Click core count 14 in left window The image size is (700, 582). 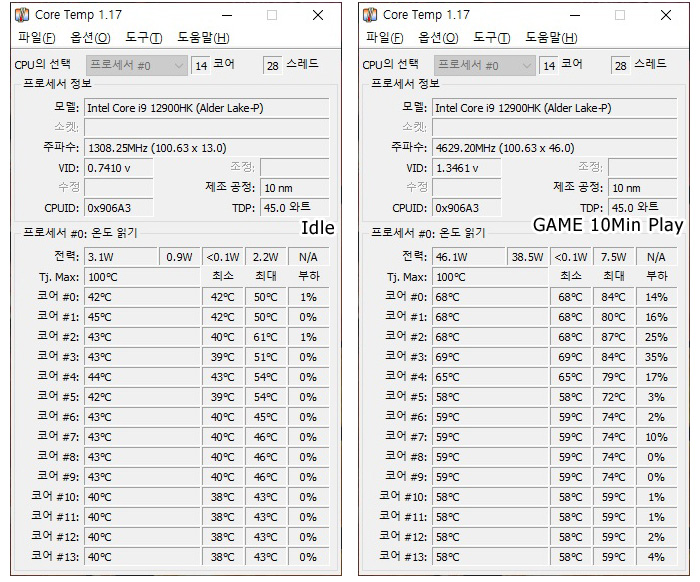[201, 66]
